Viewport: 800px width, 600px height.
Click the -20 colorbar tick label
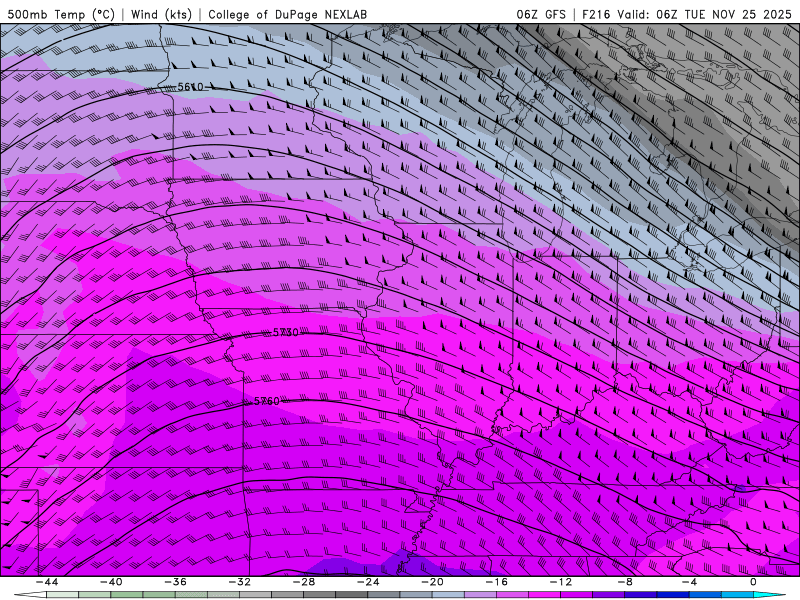coord(432,582)
